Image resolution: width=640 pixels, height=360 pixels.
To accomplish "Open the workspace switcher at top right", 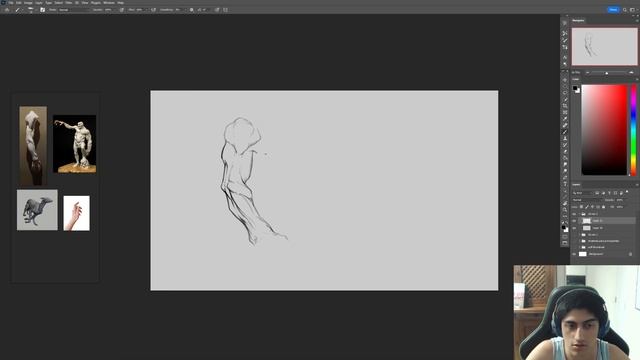I will (x=632, y=10).
